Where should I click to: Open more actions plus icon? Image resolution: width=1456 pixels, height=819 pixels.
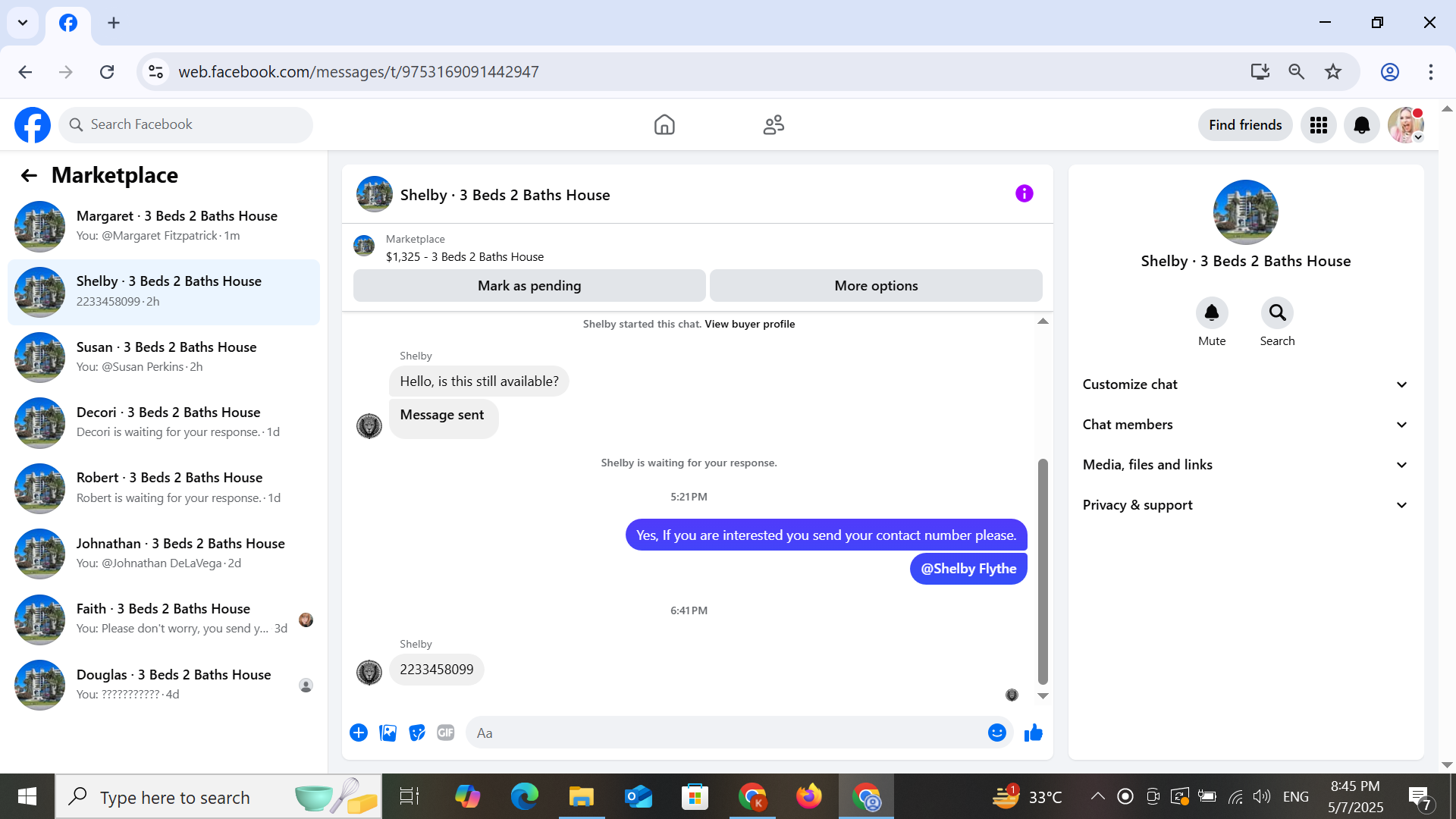tap(359, 733)
